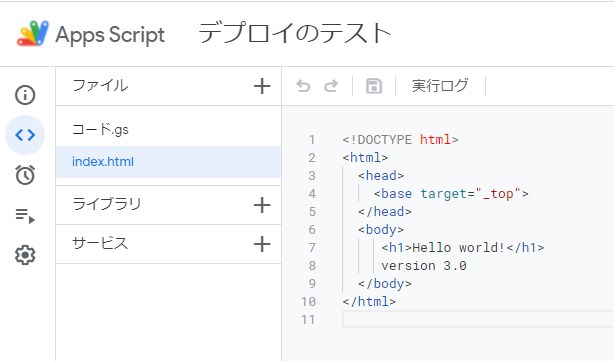Save the project with floppy icon
Viewport: 614px width, 361px height.
[x=374, y=86]
